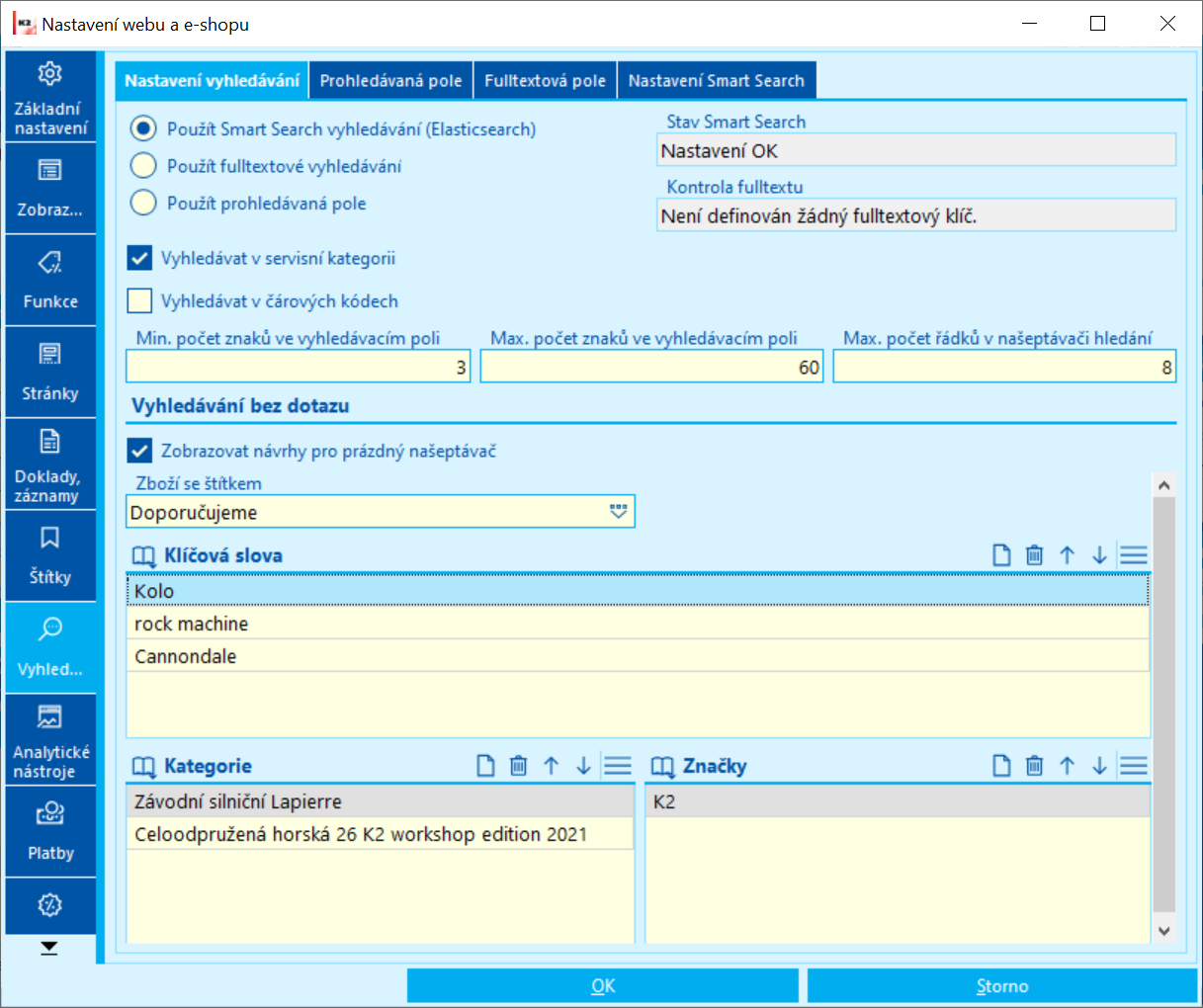
Task: Select Použít prohledávaná pole radio
Action: pos(144,203)
